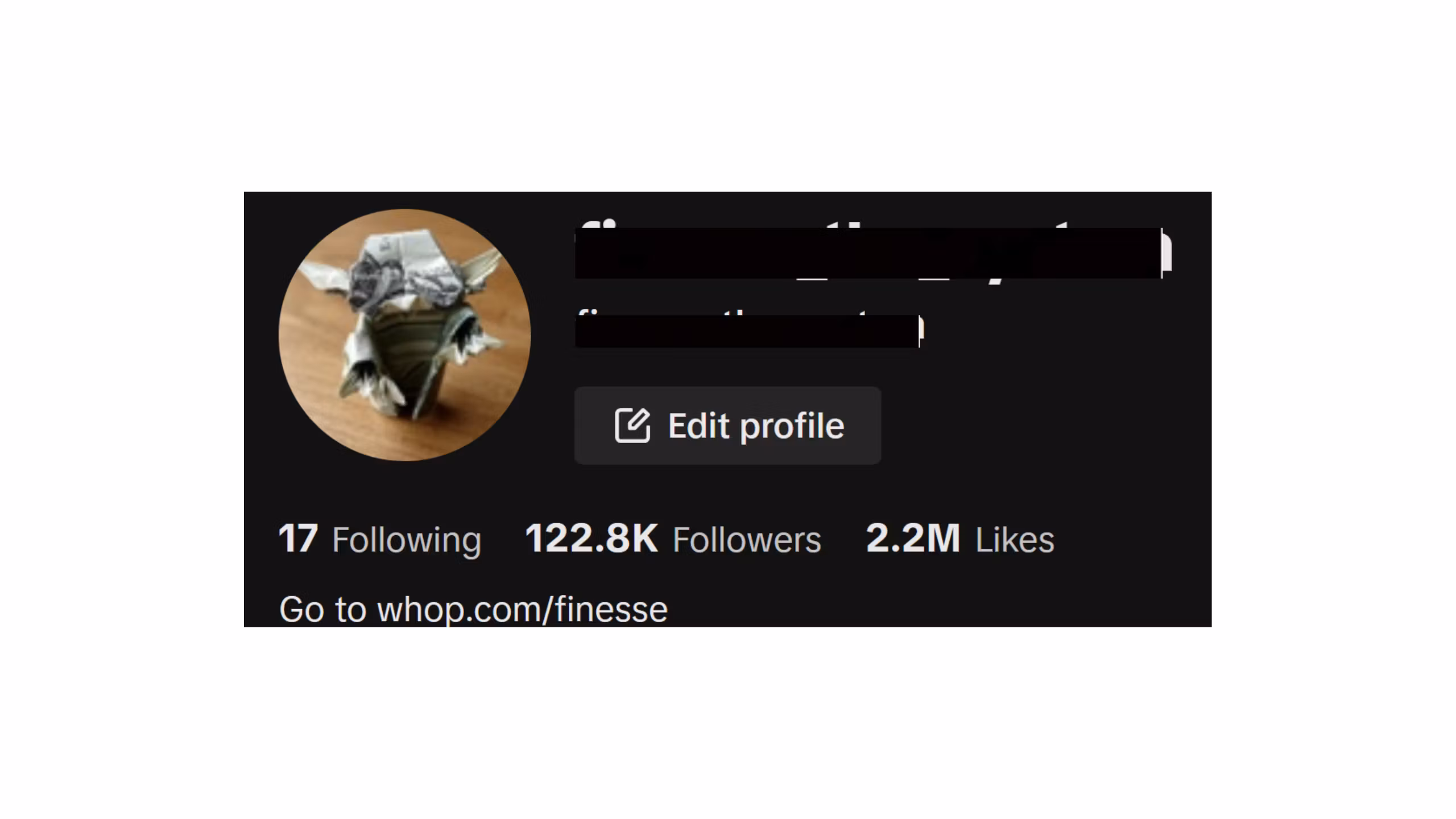Click the redacted display name heading
This screenshot has height=819, width=1456.
point(873,253)
